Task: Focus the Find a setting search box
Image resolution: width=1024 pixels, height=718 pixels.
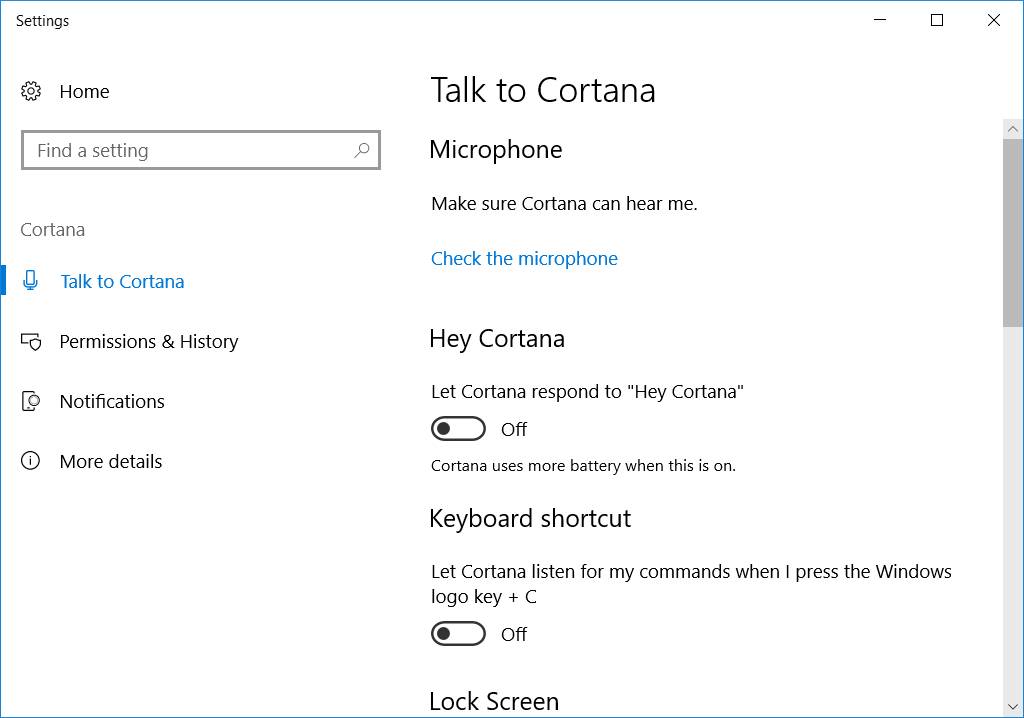Action: tap(201, 150)
